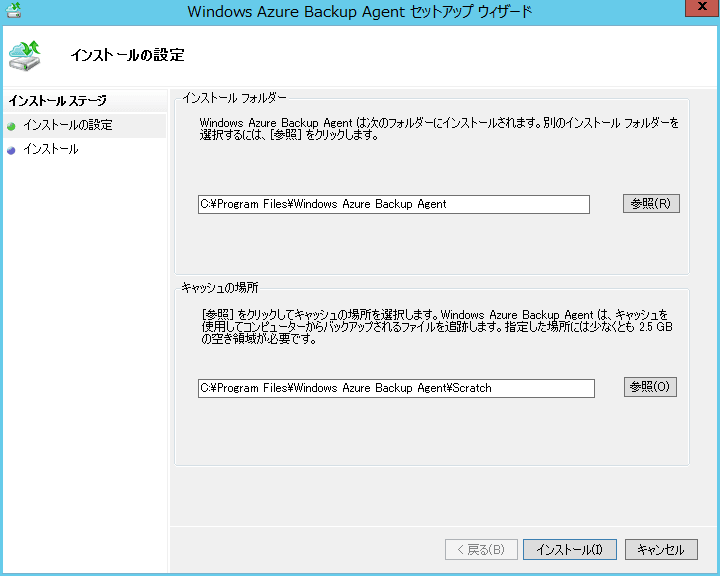720x576 pixels.
Task: Click the installation folder path field
Action: (x=394, y=204)
